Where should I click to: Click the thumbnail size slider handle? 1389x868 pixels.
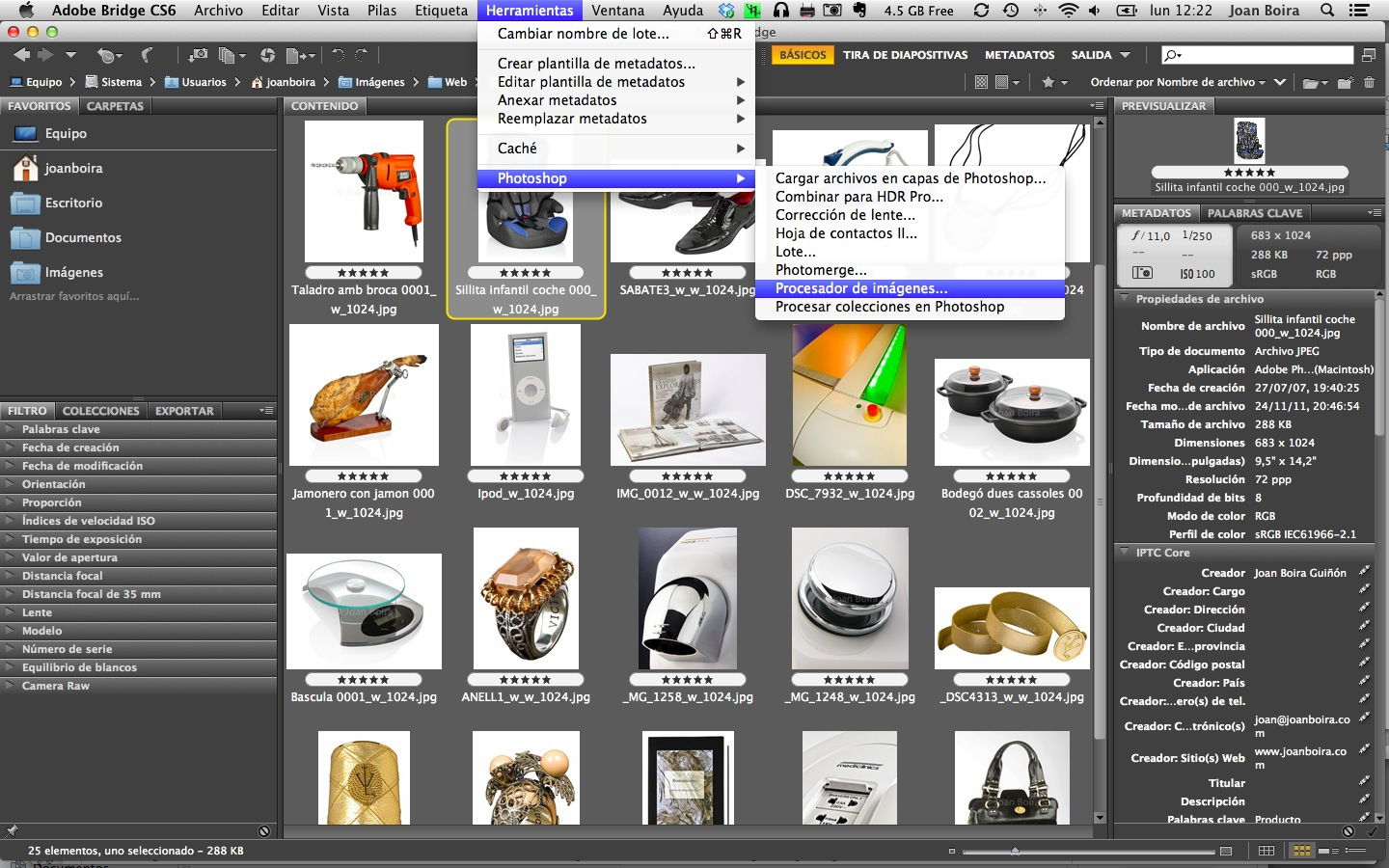tap(1015, 851)
